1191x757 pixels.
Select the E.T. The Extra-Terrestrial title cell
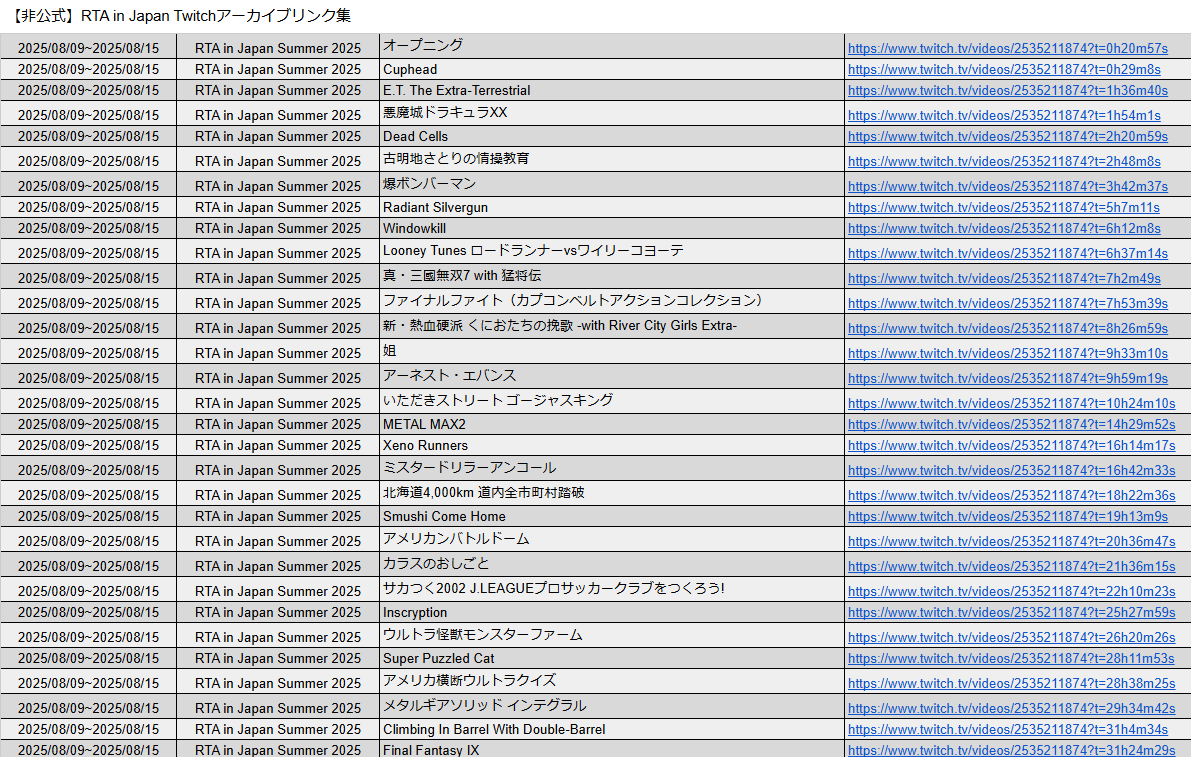tap(611, 90)
